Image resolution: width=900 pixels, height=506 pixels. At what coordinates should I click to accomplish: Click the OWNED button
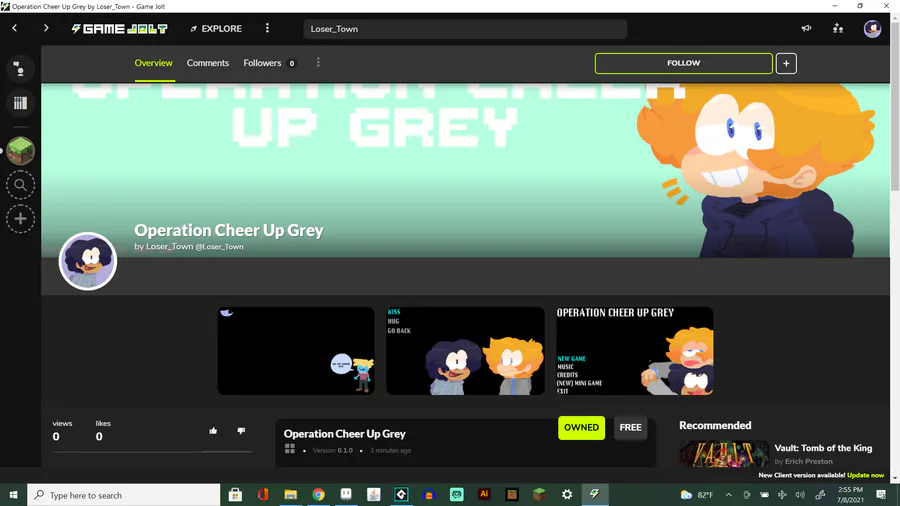pyautogui.click(x=581, y=427)
